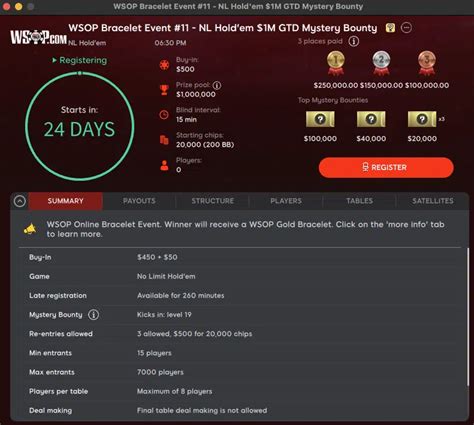Click the Starting chips stack icon
Screen dimensions: 474x425
click(x=164, y=140)
